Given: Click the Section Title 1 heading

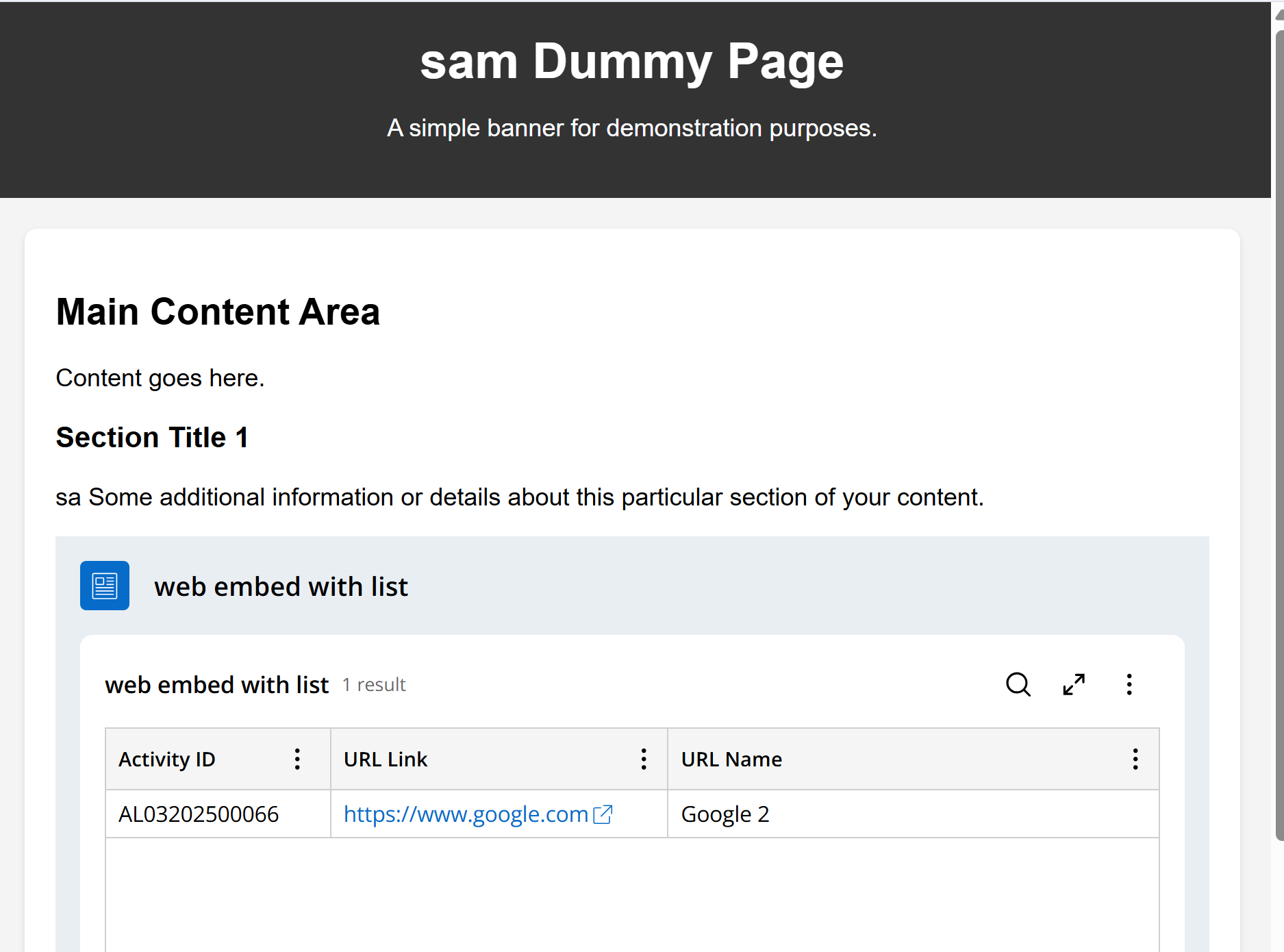Looking at the screenshot, I should point(152,438).
